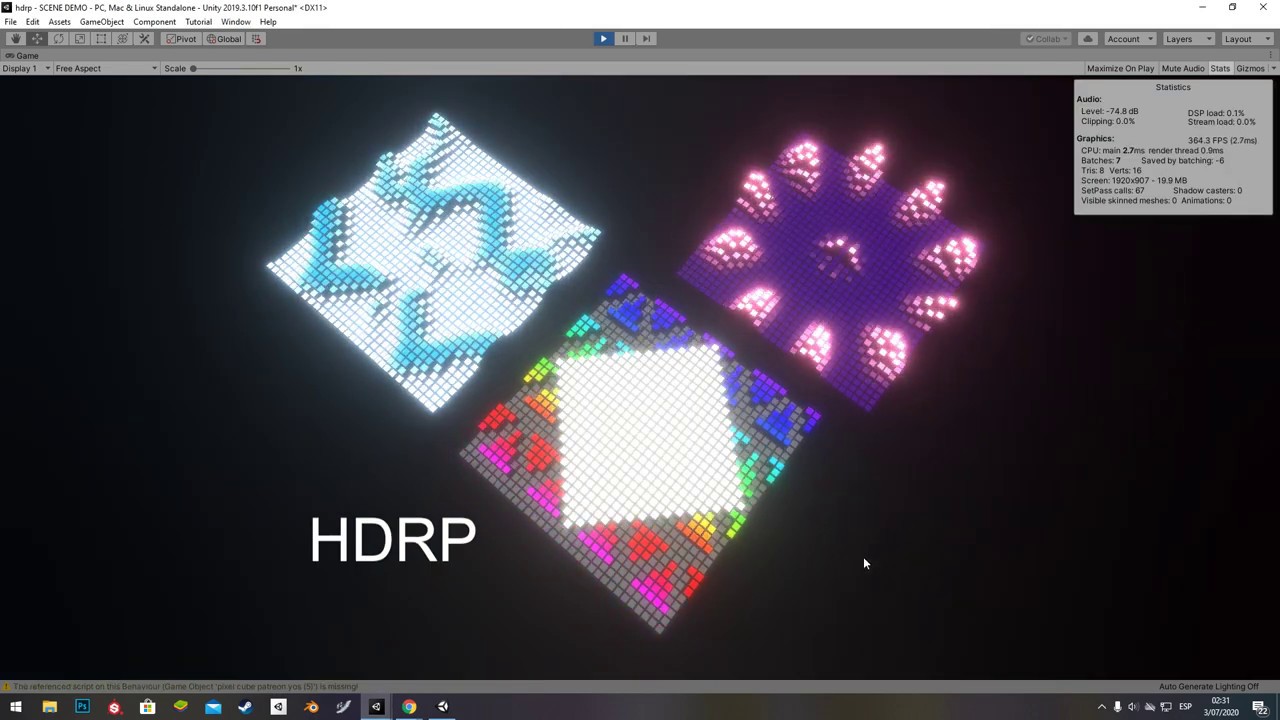Toggle the grid snapping icon
The image size is (1280, 720).
256,39
